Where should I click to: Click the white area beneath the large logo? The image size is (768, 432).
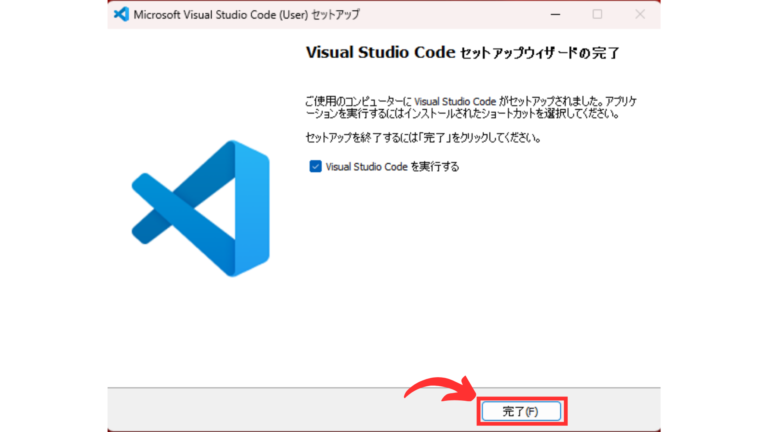click(x=200, y=330)
